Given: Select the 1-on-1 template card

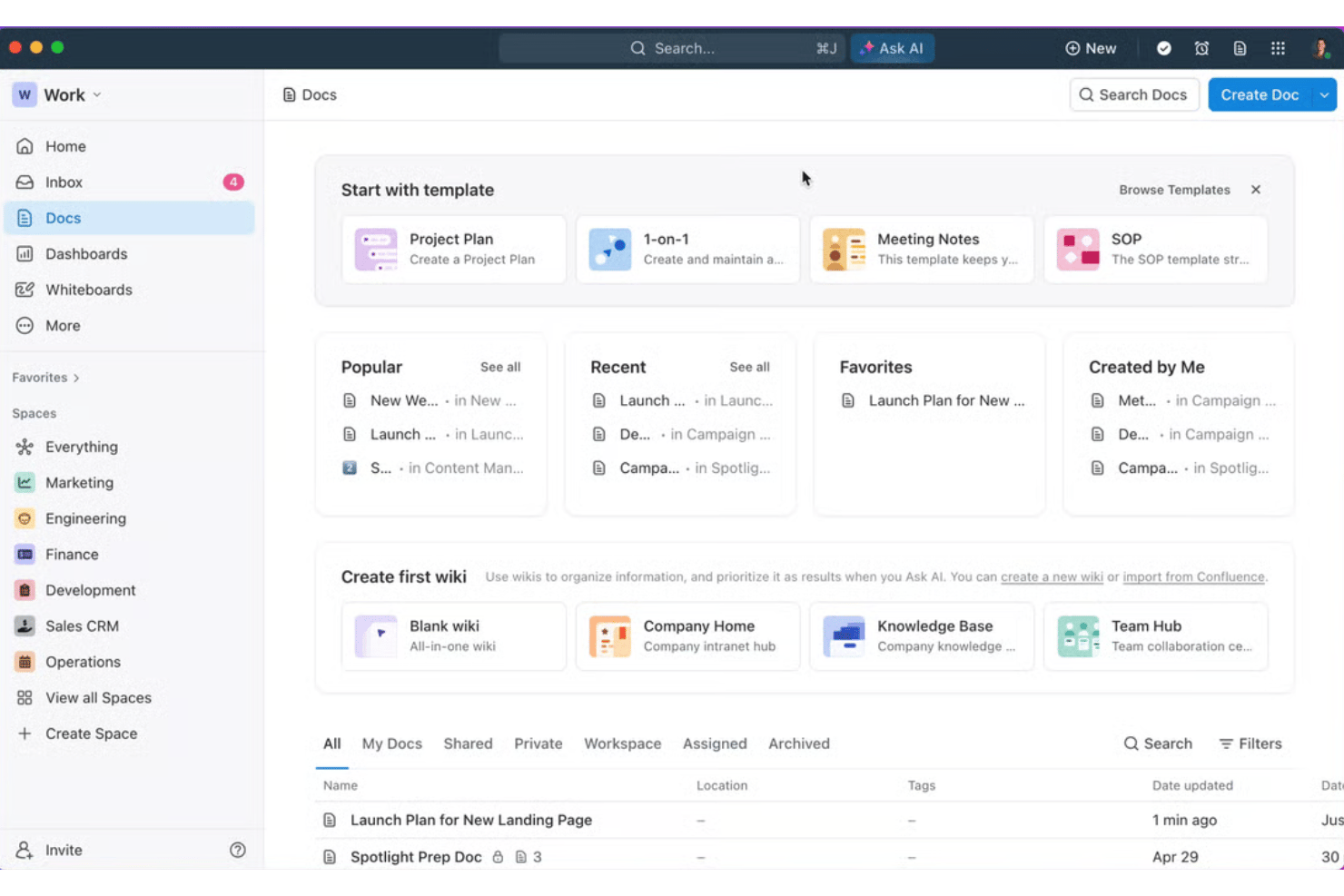Looking at the screenshot, I should point(687,250).
